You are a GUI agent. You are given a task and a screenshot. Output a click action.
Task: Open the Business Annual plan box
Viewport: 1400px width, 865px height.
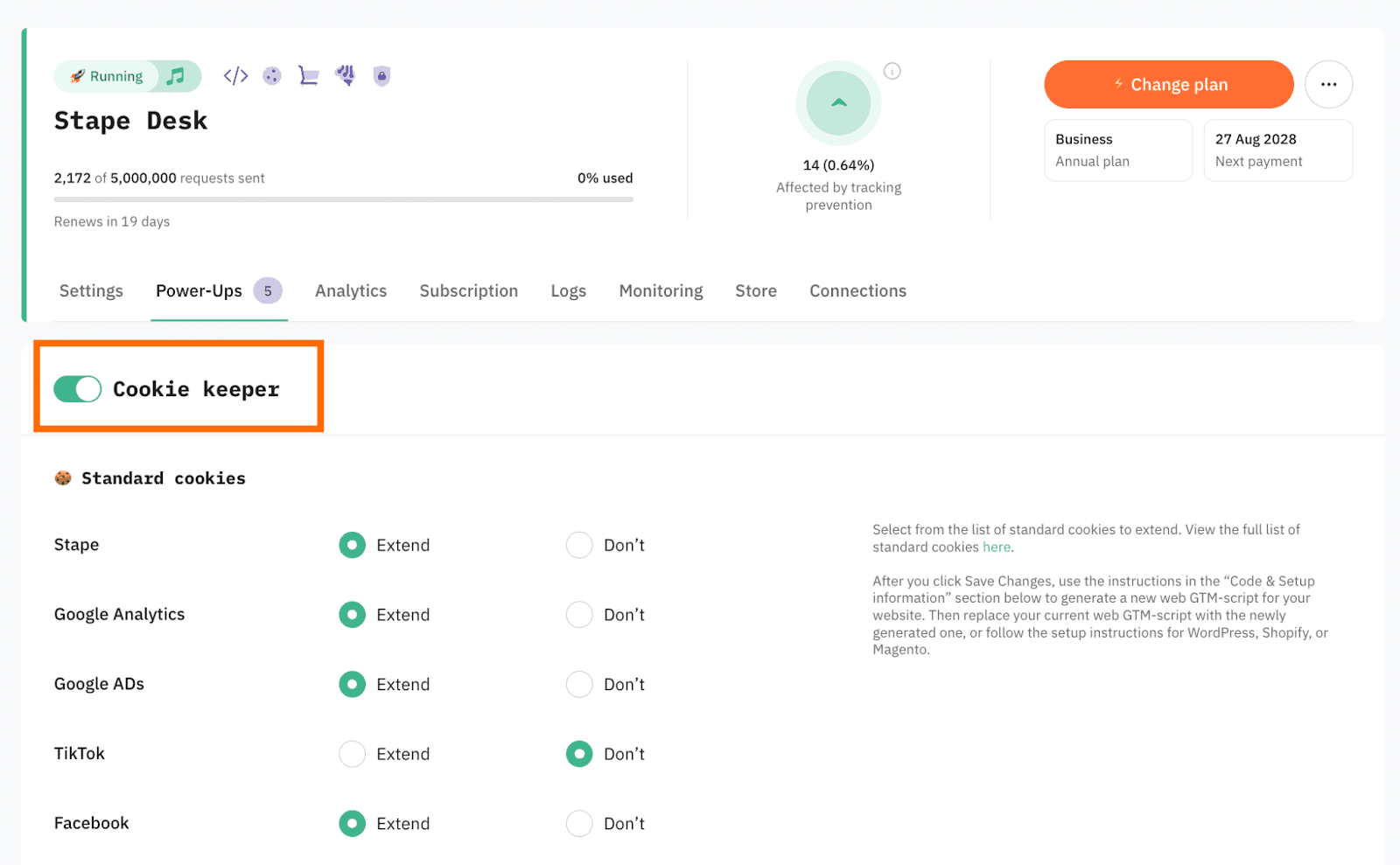[1117, 150]
